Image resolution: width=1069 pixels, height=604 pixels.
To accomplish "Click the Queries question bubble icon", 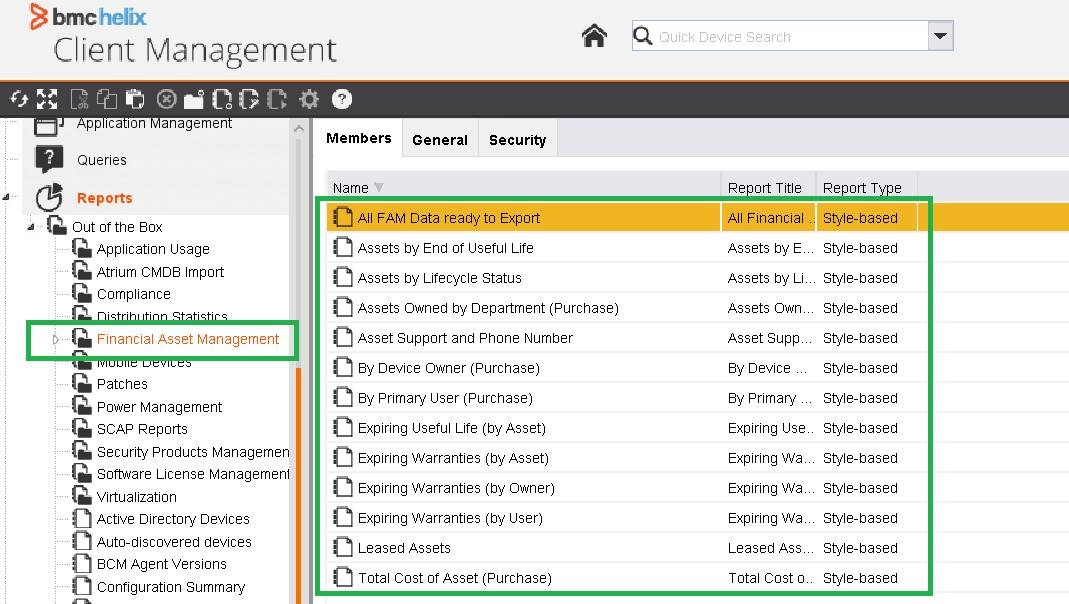I will pos(49,160).
